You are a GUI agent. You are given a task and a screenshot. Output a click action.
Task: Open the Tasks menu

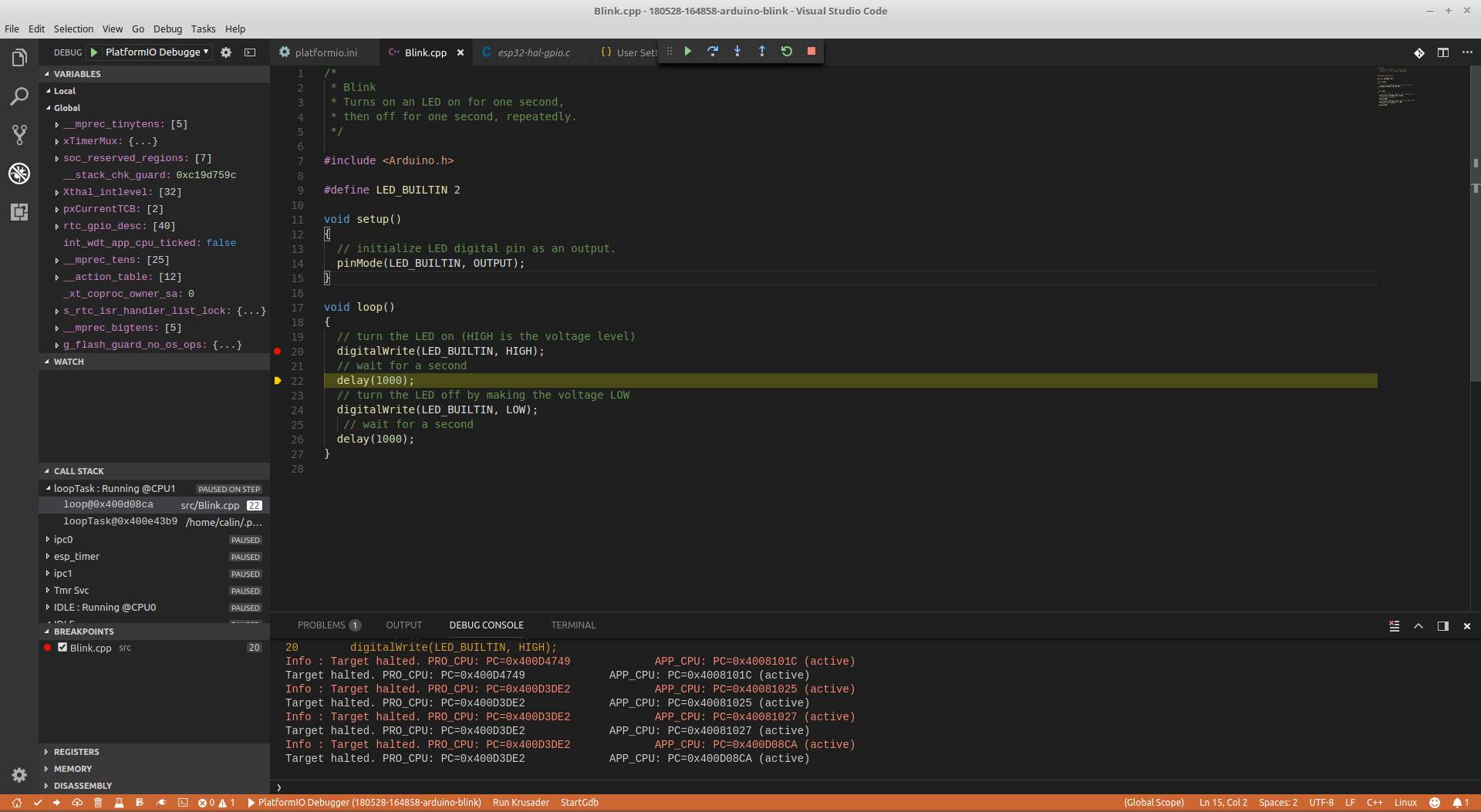click(203, 29)
